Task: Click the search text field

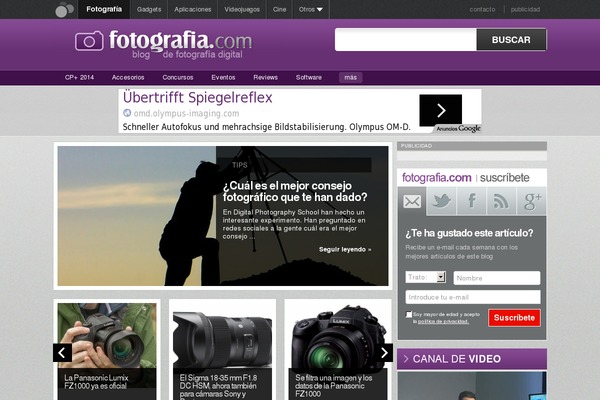Action: (406, 39)
